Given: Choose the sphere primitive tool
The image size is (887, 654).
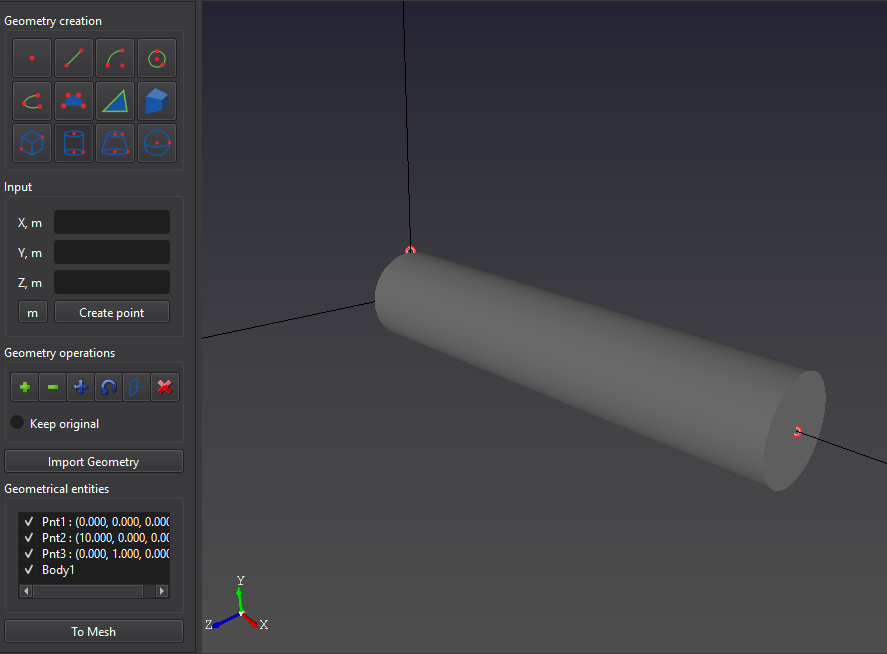Looking at the screenshot, I should point(157,143).
